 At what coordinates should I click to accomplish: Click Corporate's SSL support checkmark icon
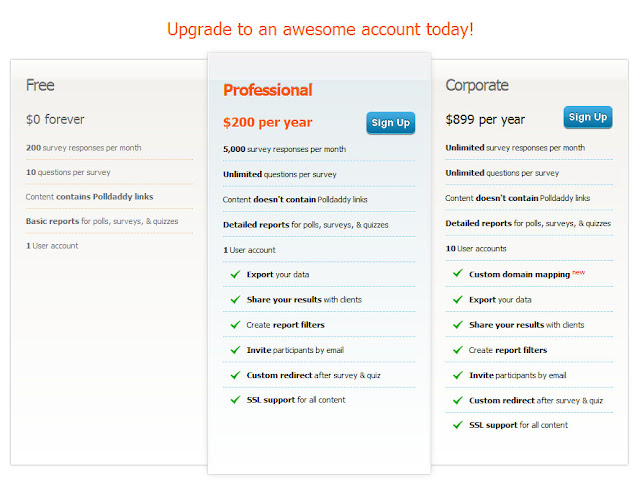[x=458, y=425]
